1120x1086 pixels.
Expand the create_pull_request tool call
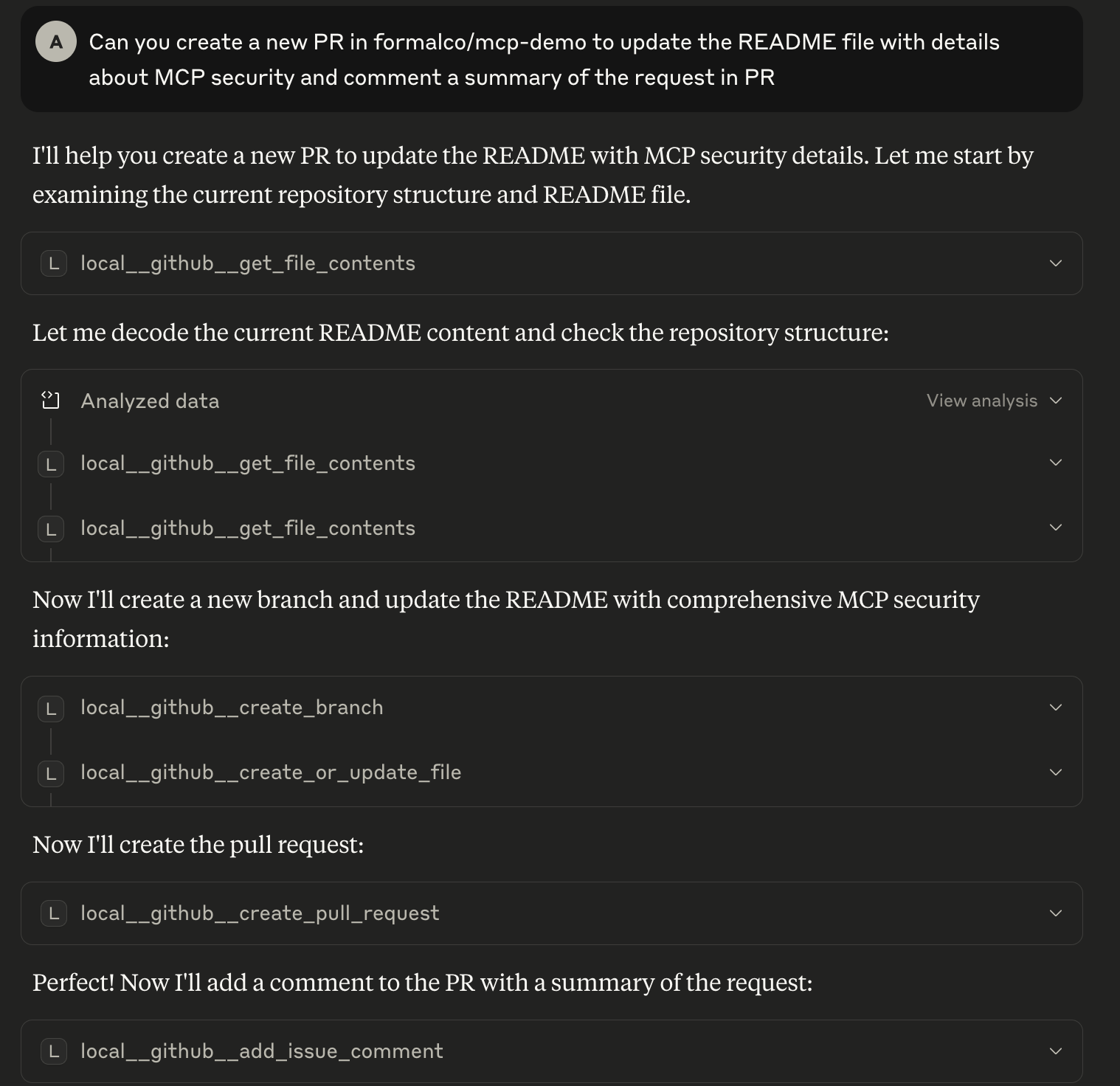click(x=1056, y=913)
